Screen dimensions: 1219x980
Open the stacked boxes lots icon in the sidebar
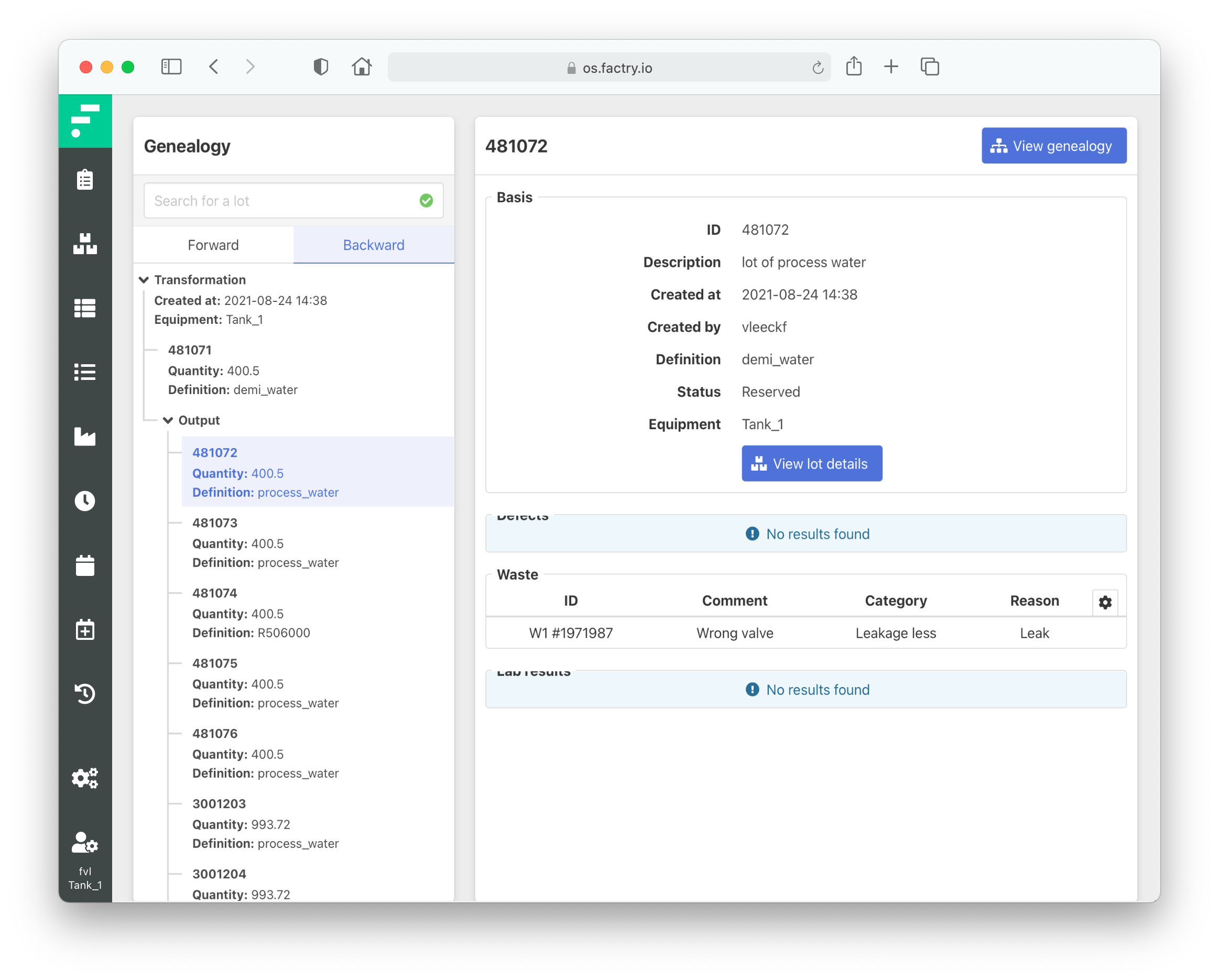85,244
